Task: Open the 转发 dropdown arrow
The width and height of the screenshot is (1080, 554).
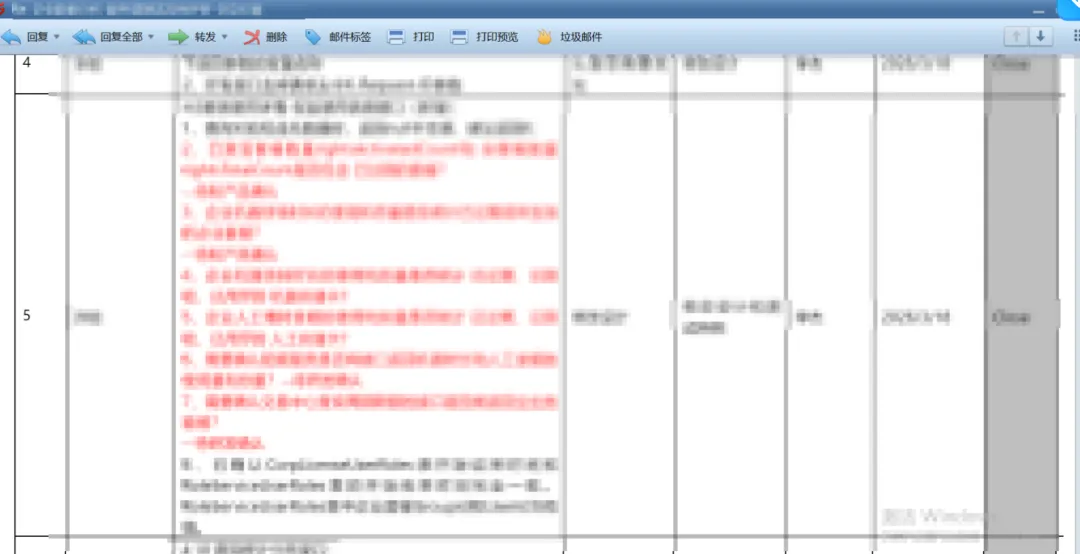Action: [224, 37]
